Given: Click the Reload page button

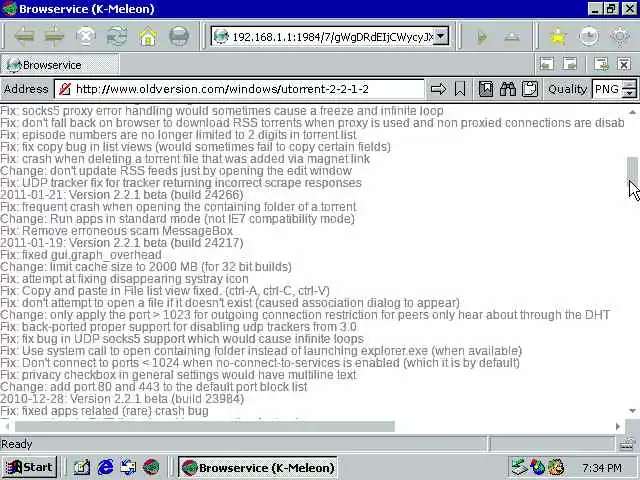Looking at the screenshot, I should [x=117, y=37].
